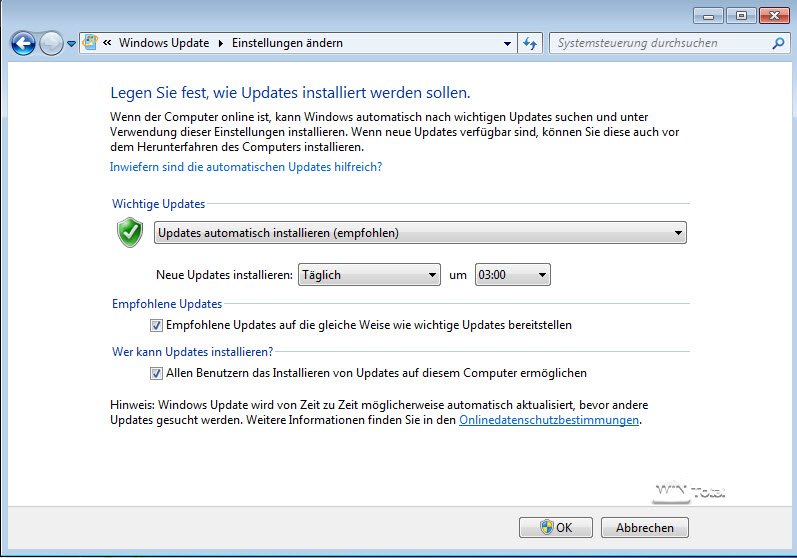This screenshot has width=797, height=558.
Task: Close the window with red X
Action: [774, 16]
